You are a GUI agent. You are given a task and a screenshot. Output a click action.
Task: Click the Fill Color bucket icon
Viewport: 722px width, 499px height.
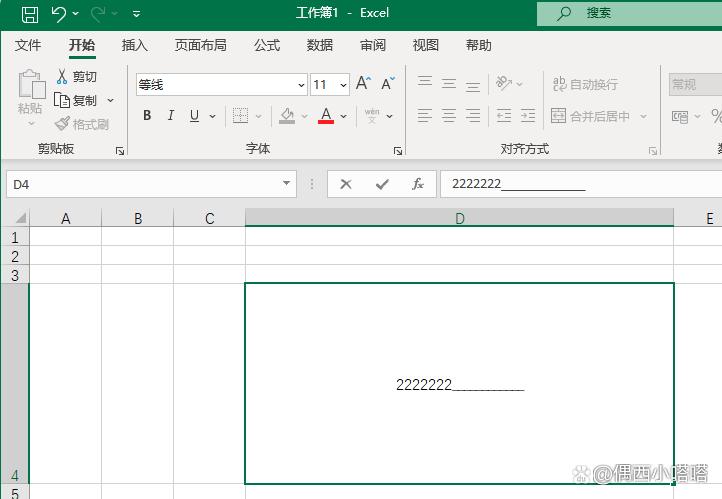287,116
